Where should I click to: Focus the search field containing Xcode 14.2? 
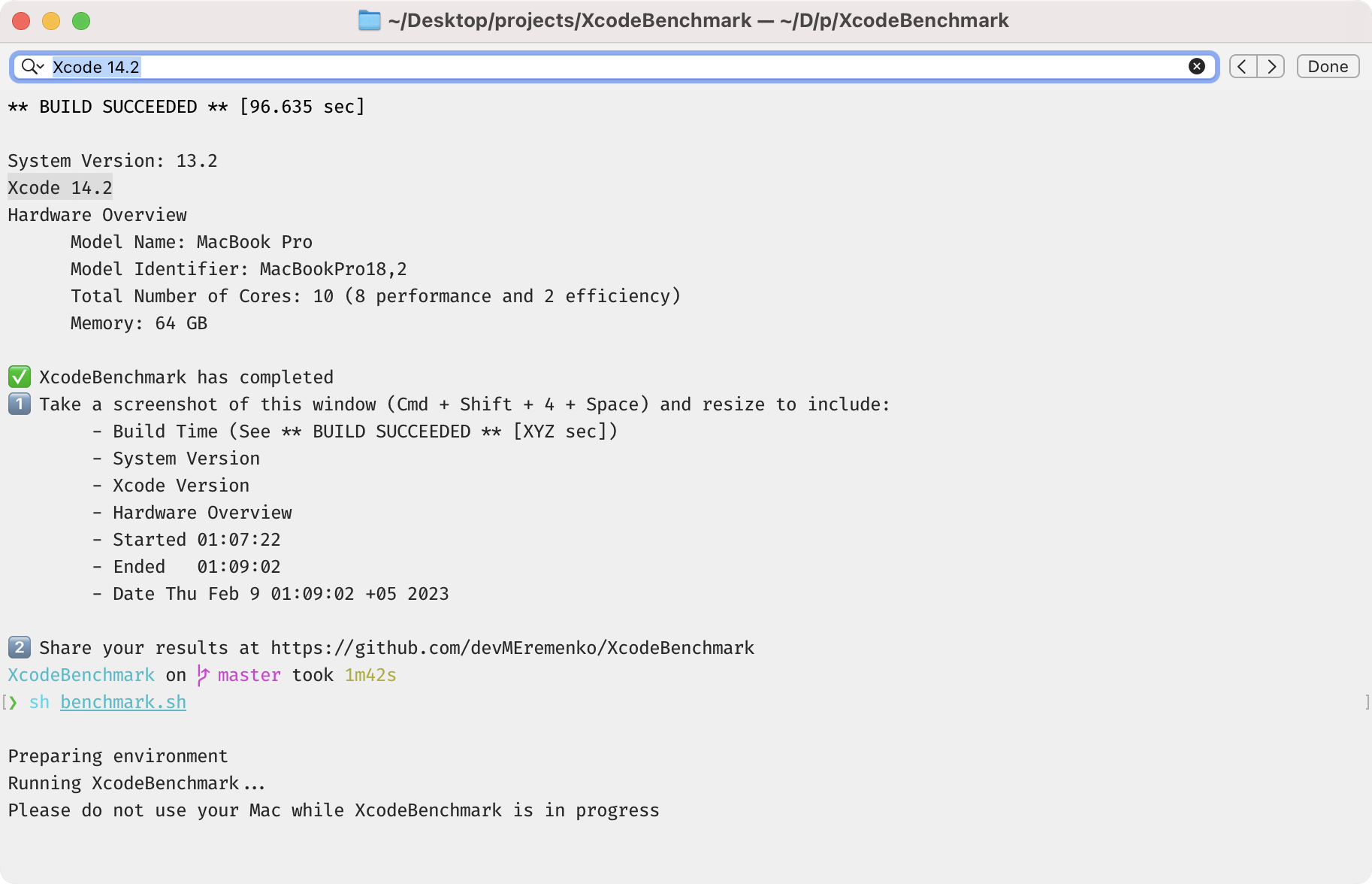click(616, 67)
